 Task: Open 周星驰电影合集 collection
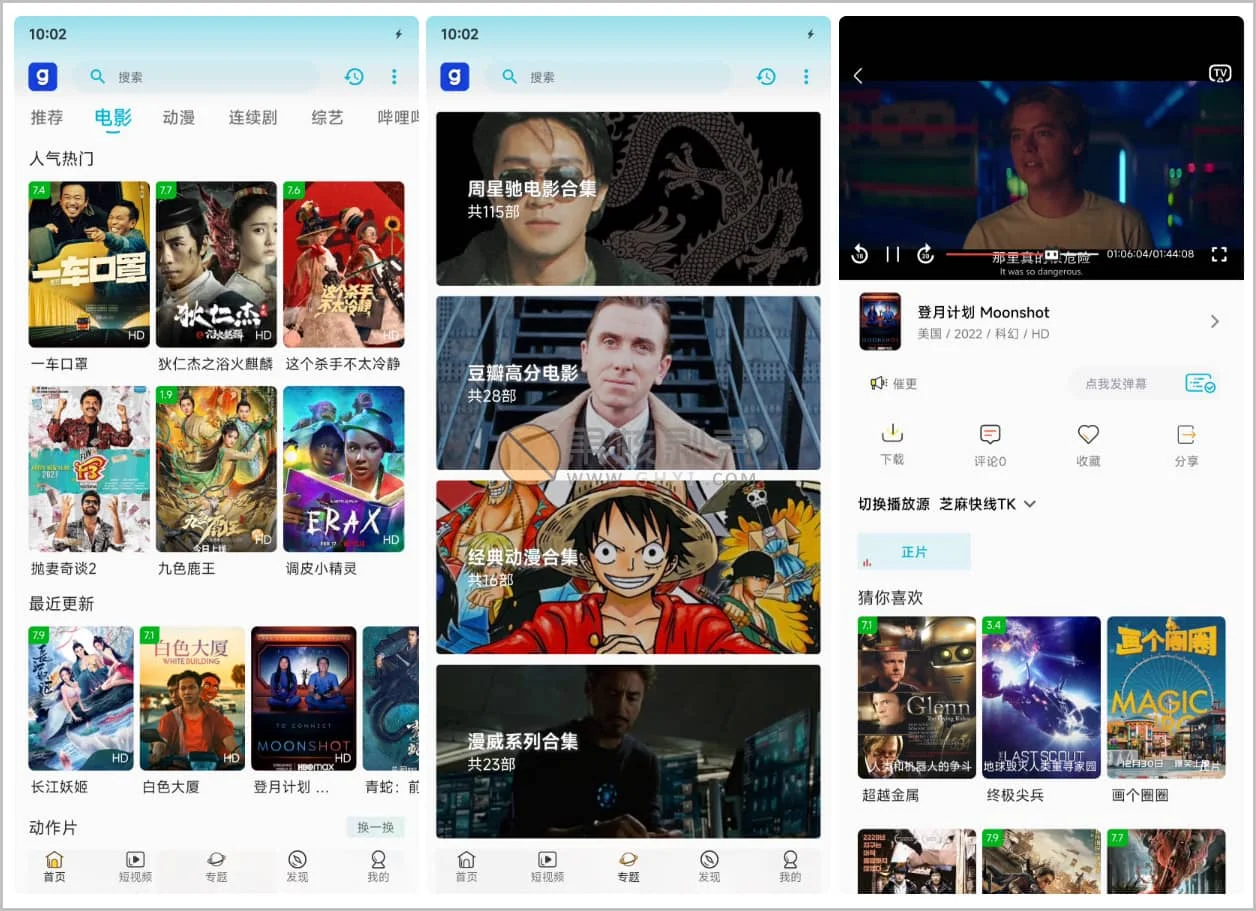click(x=628, y=198)
